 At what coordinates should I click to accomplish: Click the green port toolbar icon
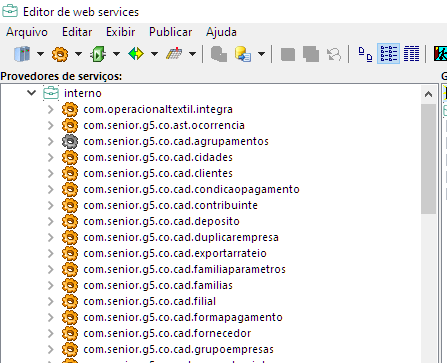tap(98, 54)
